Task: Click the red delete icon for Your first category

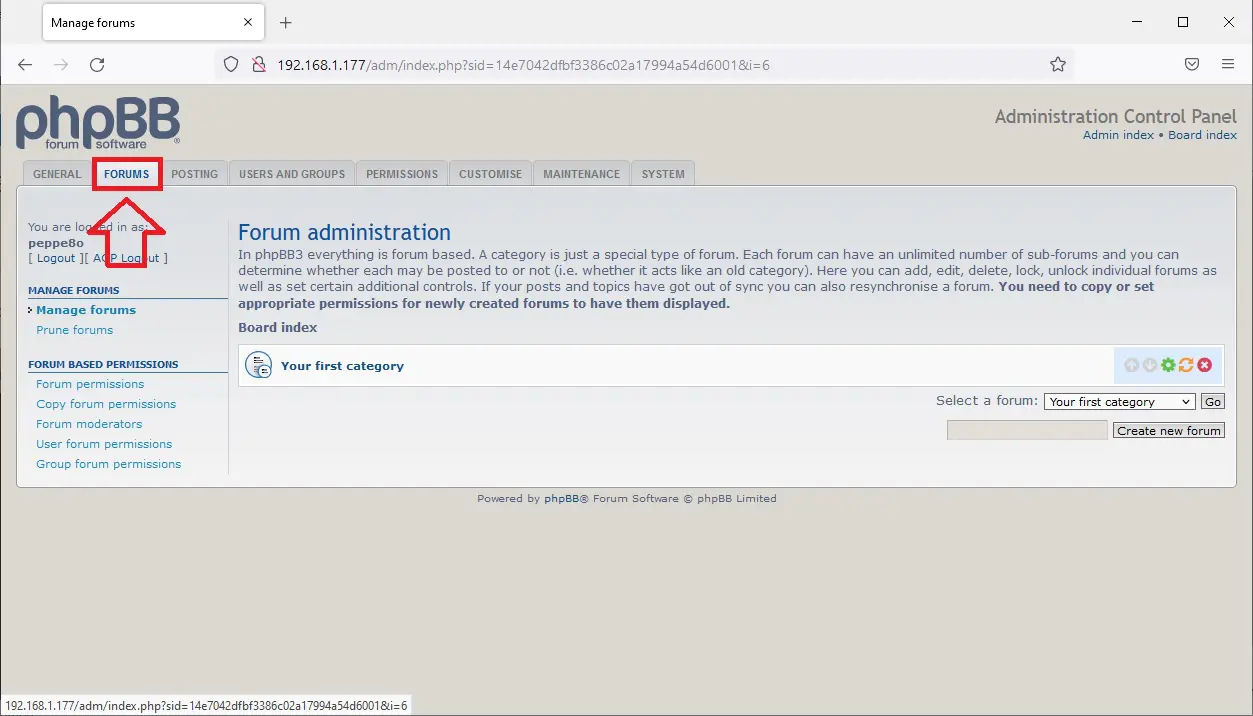Action: pyautogui.click(x=1204, y=365)
